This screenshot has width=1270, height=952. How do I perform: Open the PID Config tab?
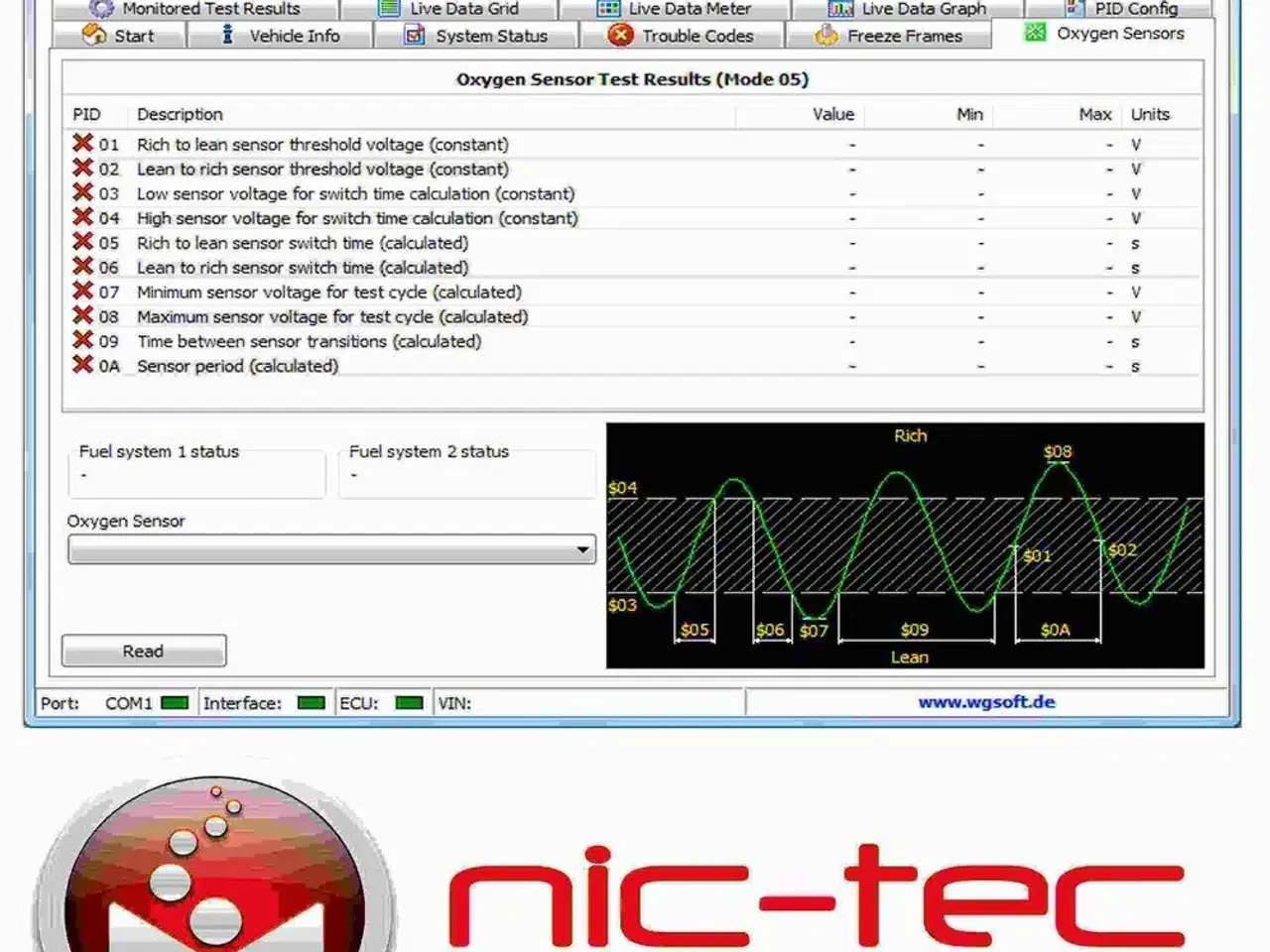point(1120,9)
